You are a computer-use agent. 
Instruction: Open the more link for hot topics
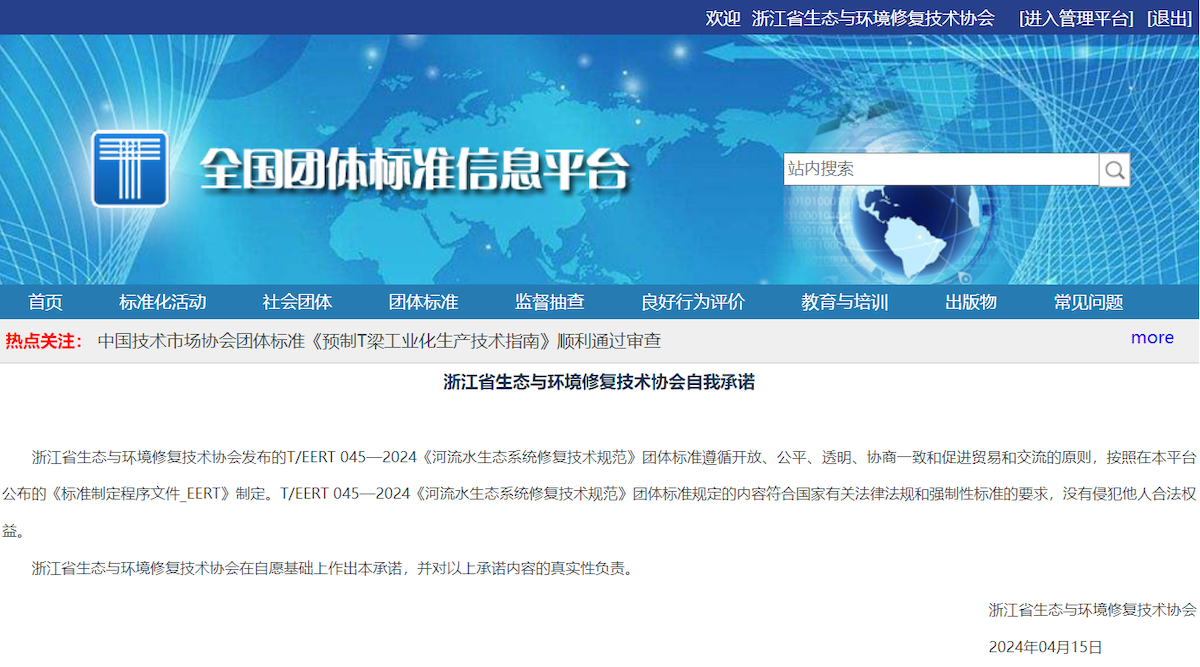1152,338
